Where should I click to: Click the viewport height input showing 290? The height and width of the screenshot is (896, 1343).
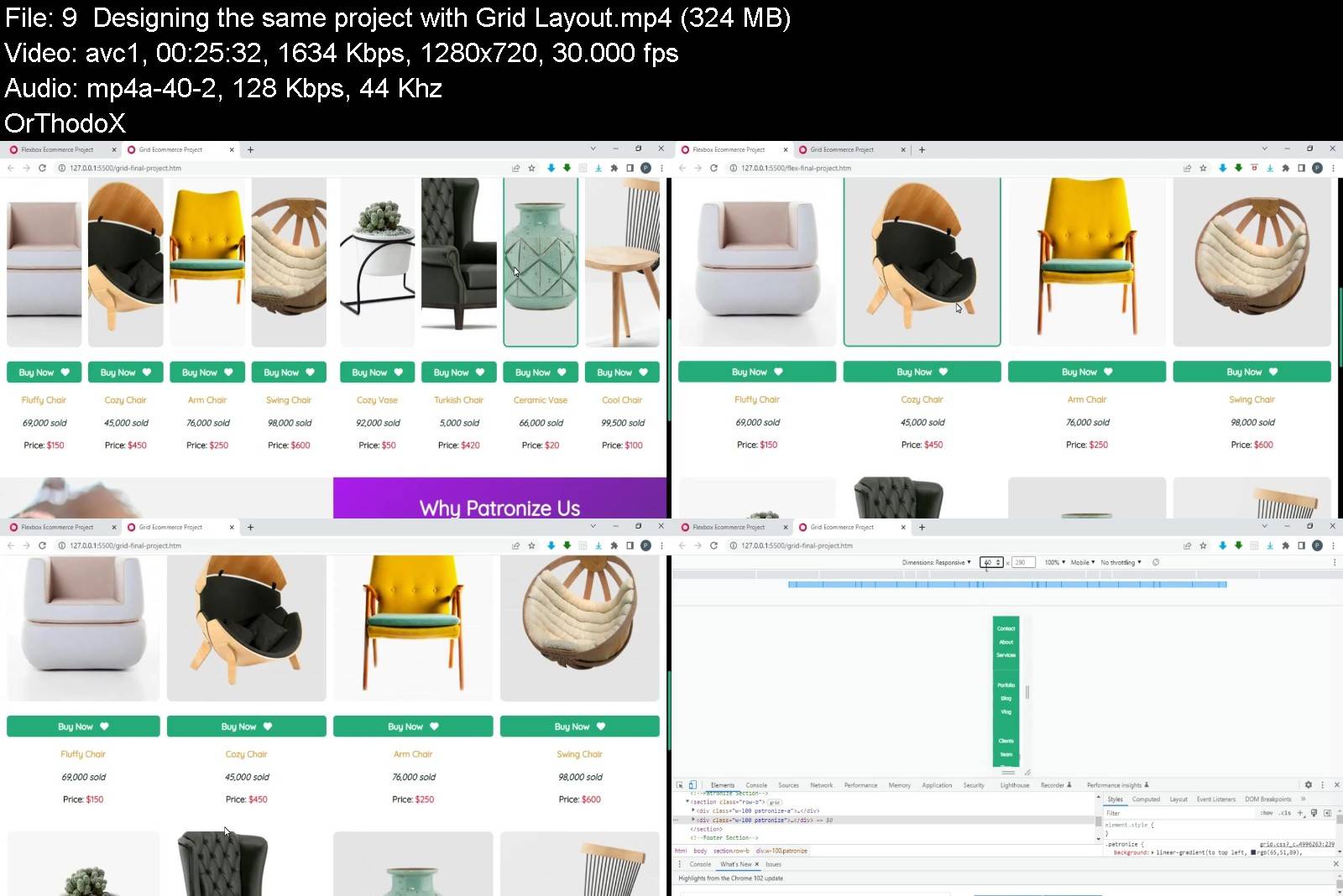point(1023,562)
